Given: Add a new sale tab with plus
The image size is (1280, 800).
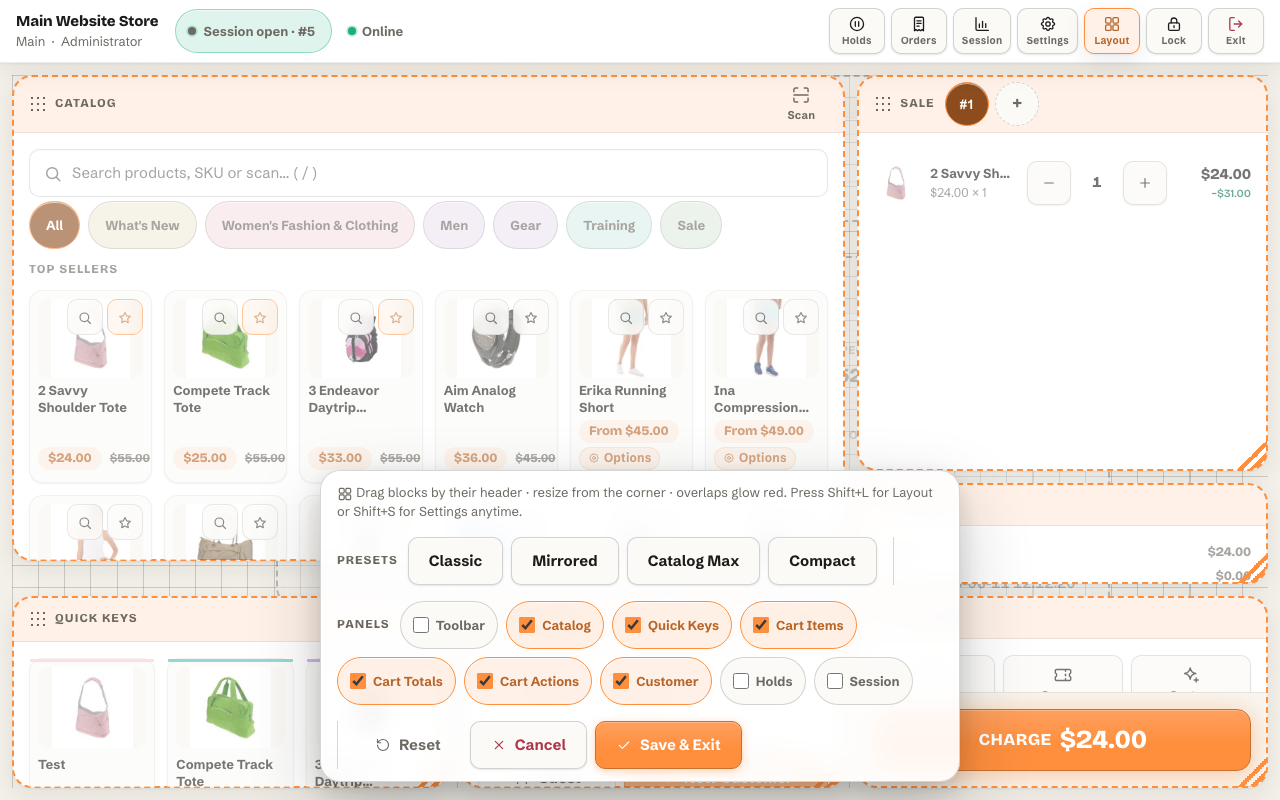Looking at the screenshot, I should (1017, 104).
